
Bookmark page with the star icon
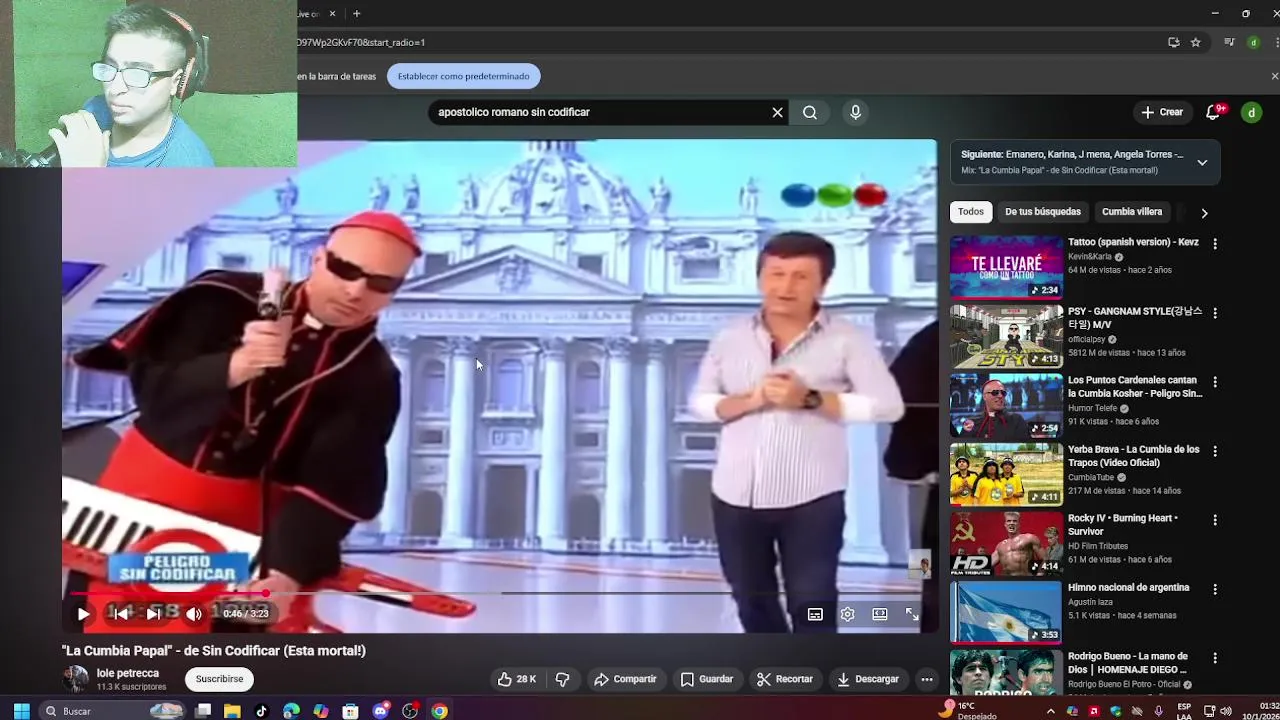point(1195,42)
